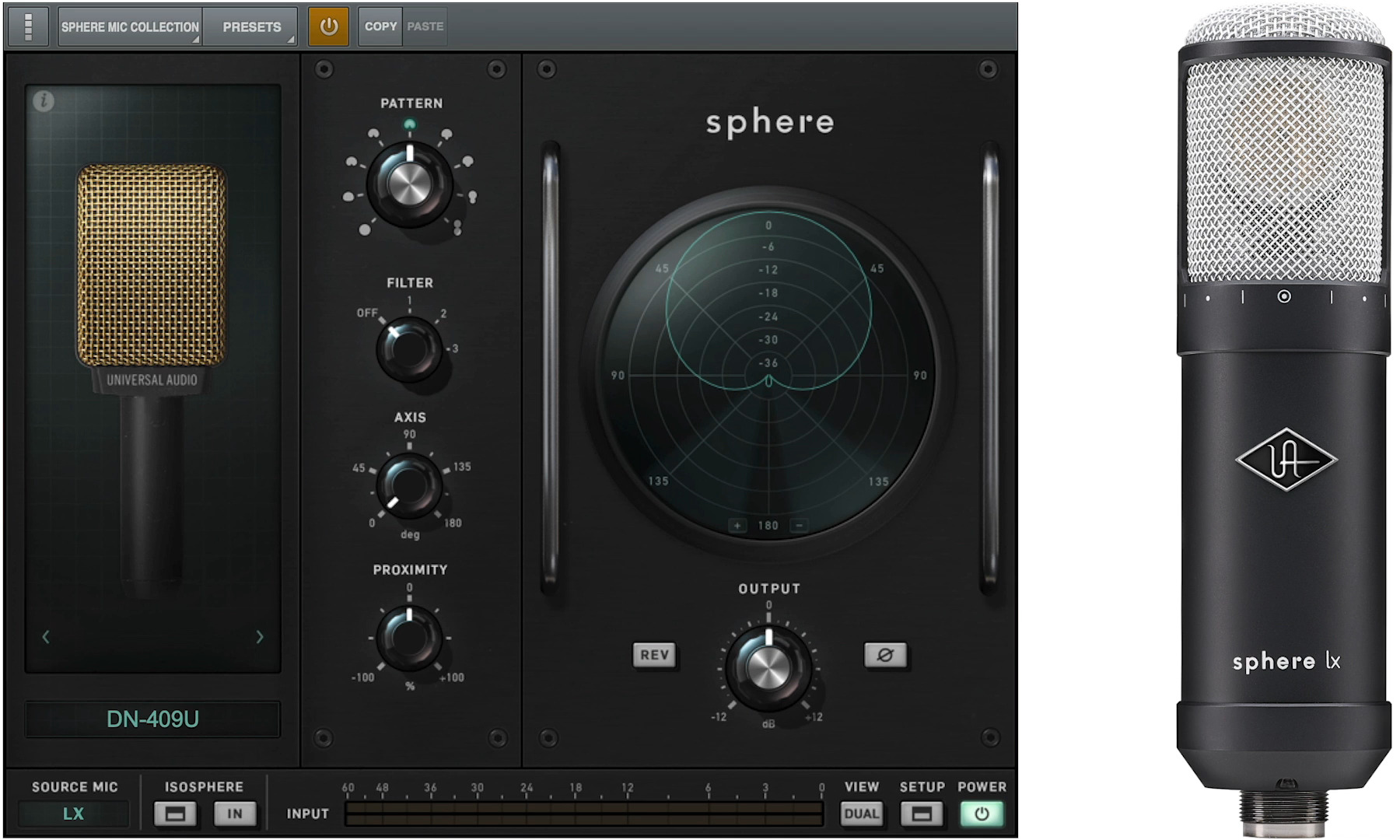Zoom in polar plot with plus button

pyautogui.click(x=737, y=526)
